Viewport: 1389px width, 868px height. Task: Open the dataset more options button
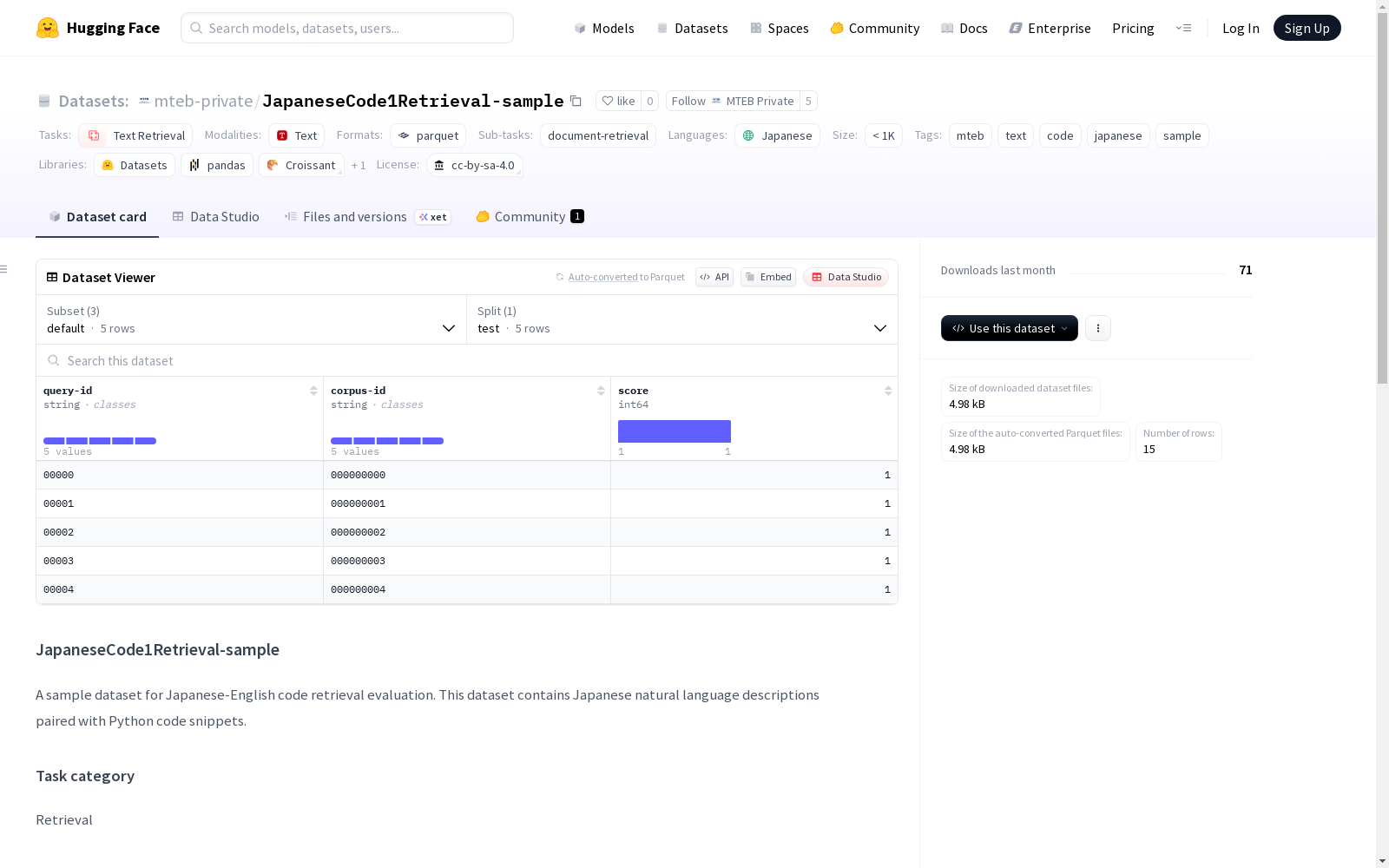pyautogui.click(x=1098, y=328)
